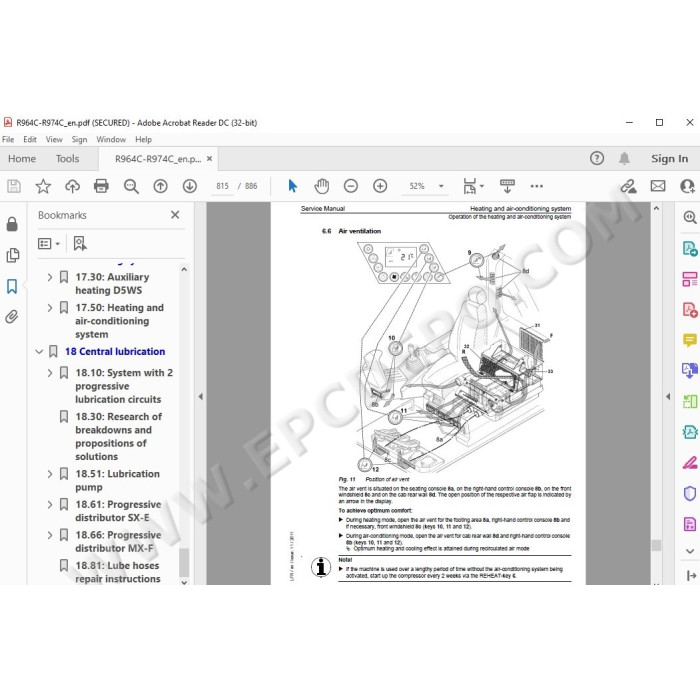The width and height of the screenshot is (700, 700).
Task: Open the View menu
Action: tap(54, 139)
